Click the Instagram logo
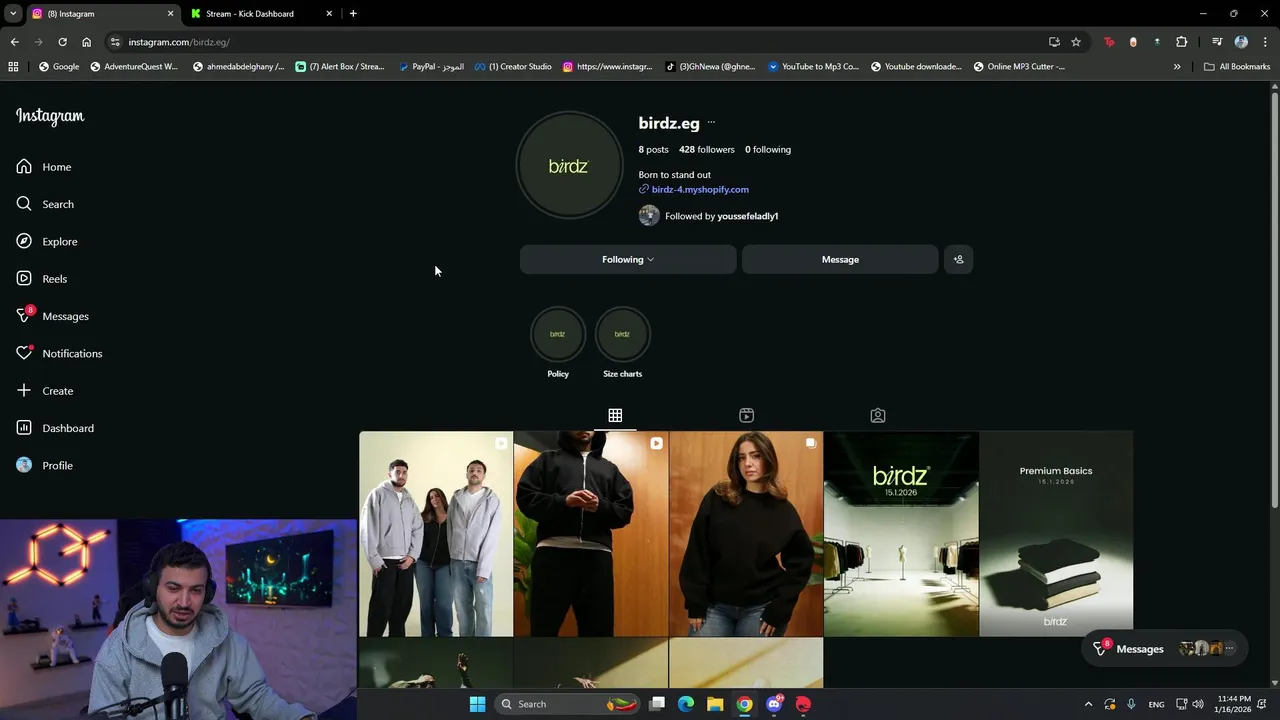 coord(50,116)
